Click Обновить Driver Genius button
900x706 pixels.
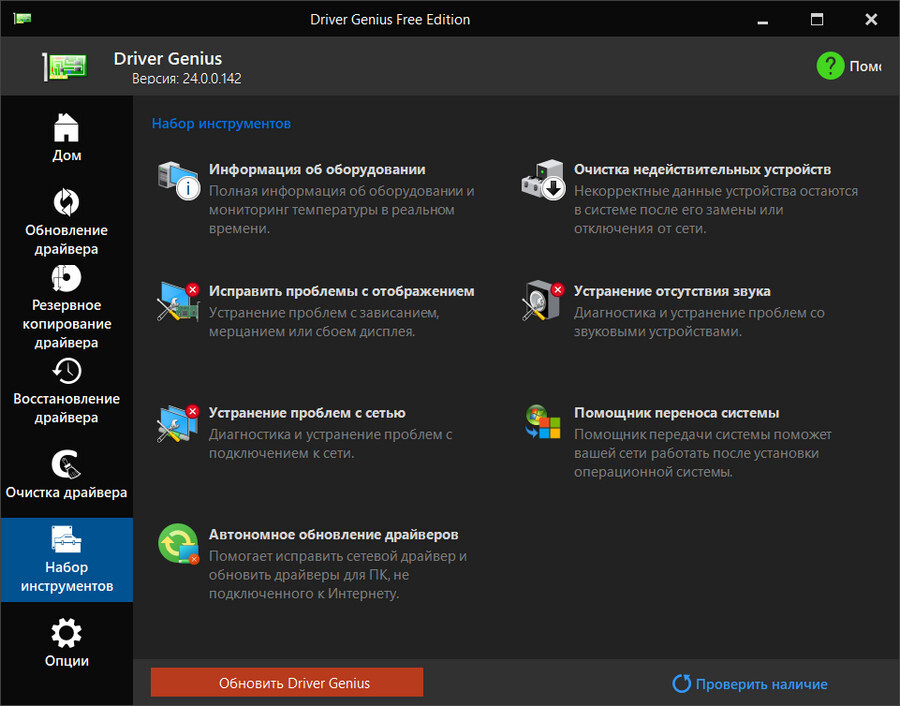click(x=287, y=682)
